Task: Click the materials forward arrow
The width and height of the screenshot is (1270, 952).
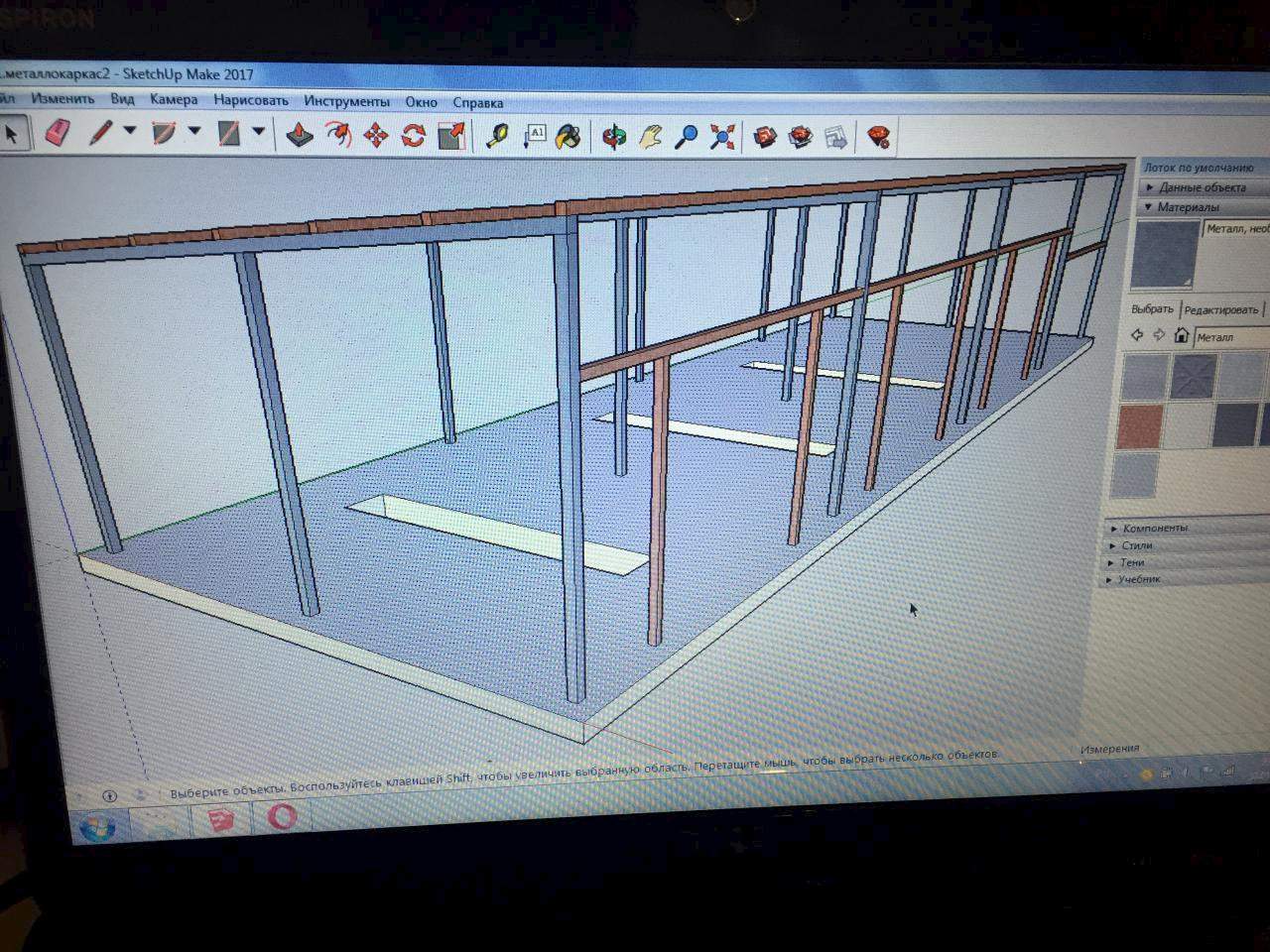Action: (1158, 335)
